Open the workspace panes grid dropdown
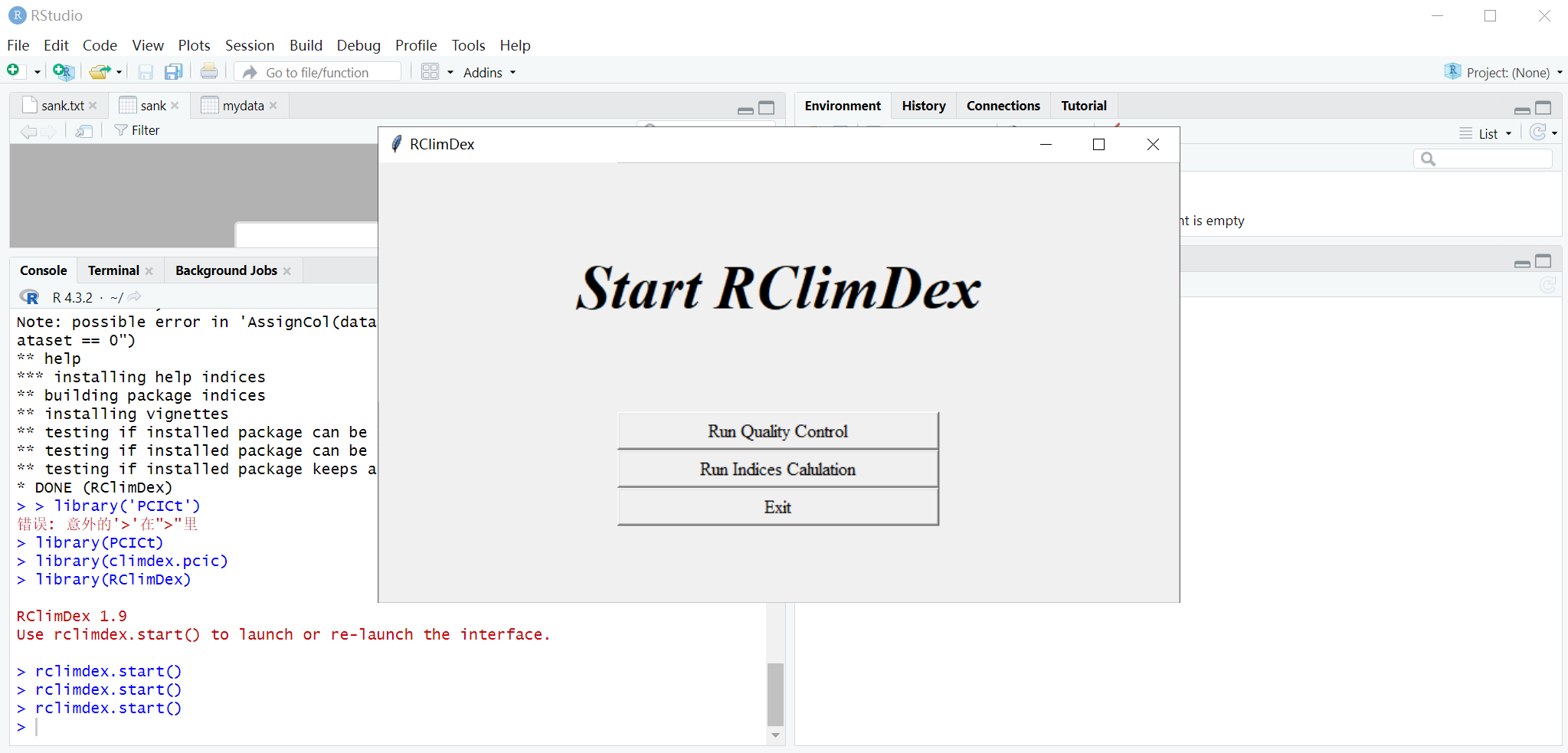 pos(437,72)
